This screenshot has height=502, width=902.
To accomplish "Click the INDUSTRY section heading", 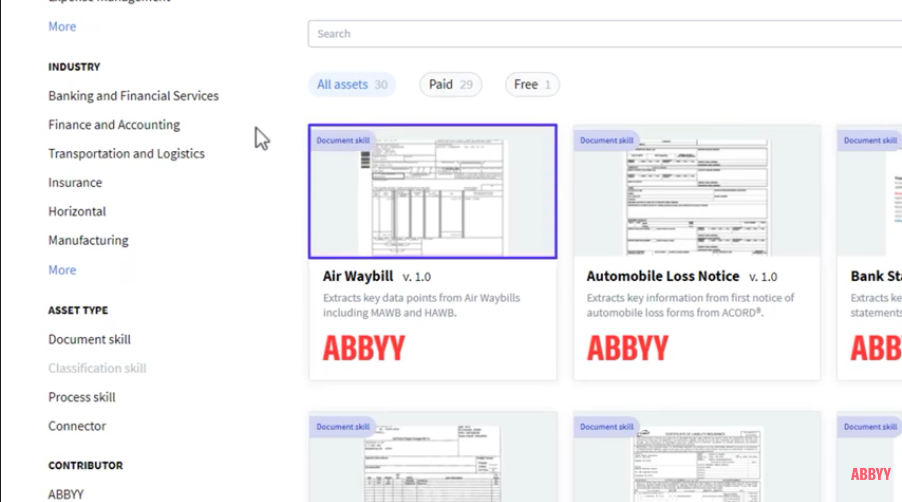I will (x=74, y=67).
